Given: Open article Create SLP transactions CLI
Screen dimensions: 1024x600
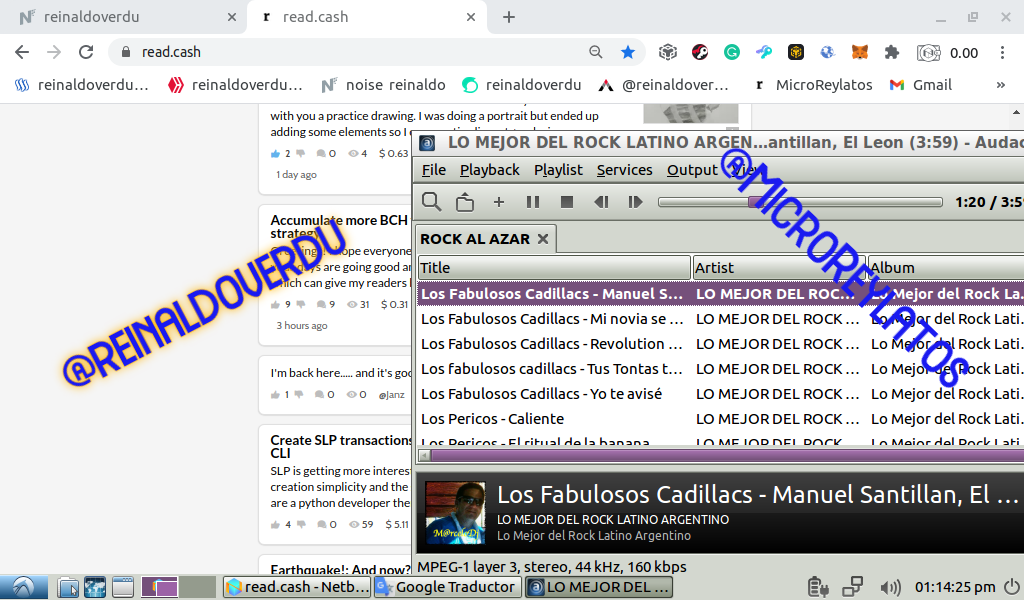Looking at the screenshot, I should 340,447.
